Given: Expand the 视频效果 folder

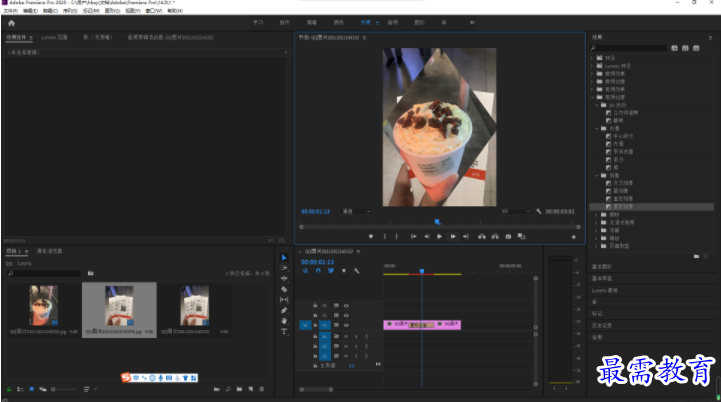Looking at the screenshot, I should pos(592,89).
